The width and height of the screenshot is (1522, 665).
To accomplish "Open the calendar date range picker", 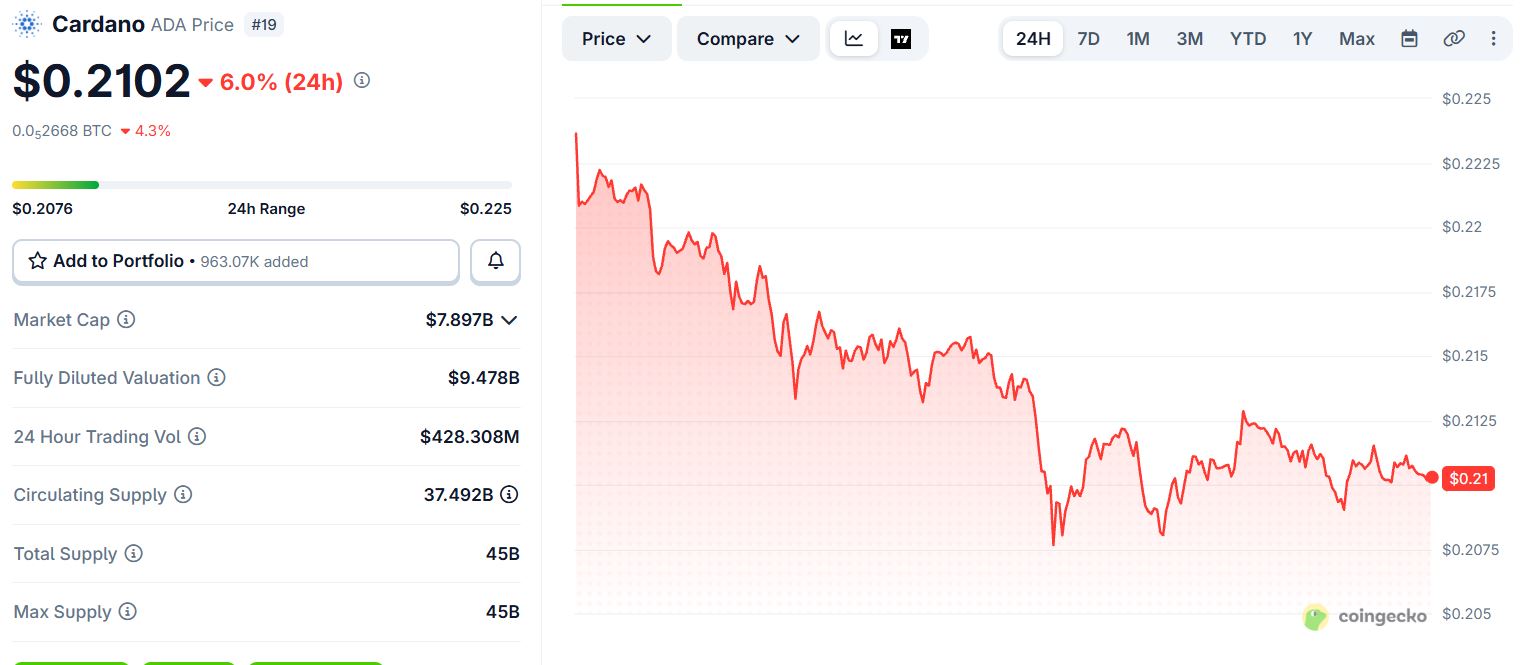I will pos(1409,39).
